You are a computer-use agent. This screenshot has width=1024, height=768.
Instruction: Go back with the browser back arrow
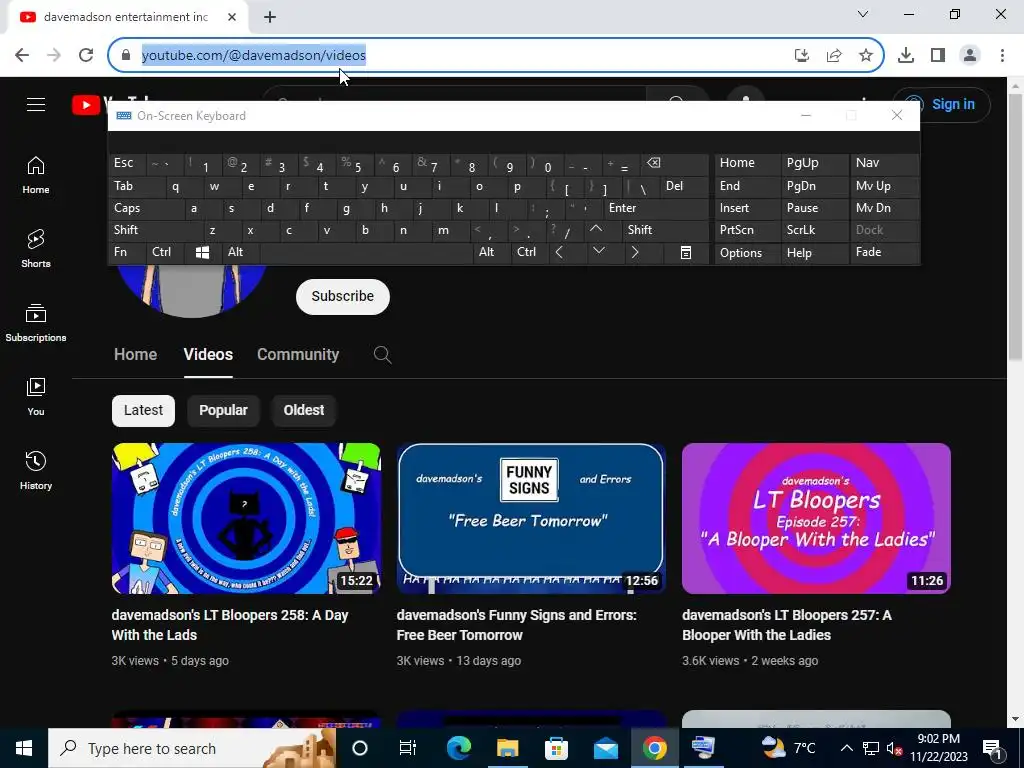pos(22,55)
